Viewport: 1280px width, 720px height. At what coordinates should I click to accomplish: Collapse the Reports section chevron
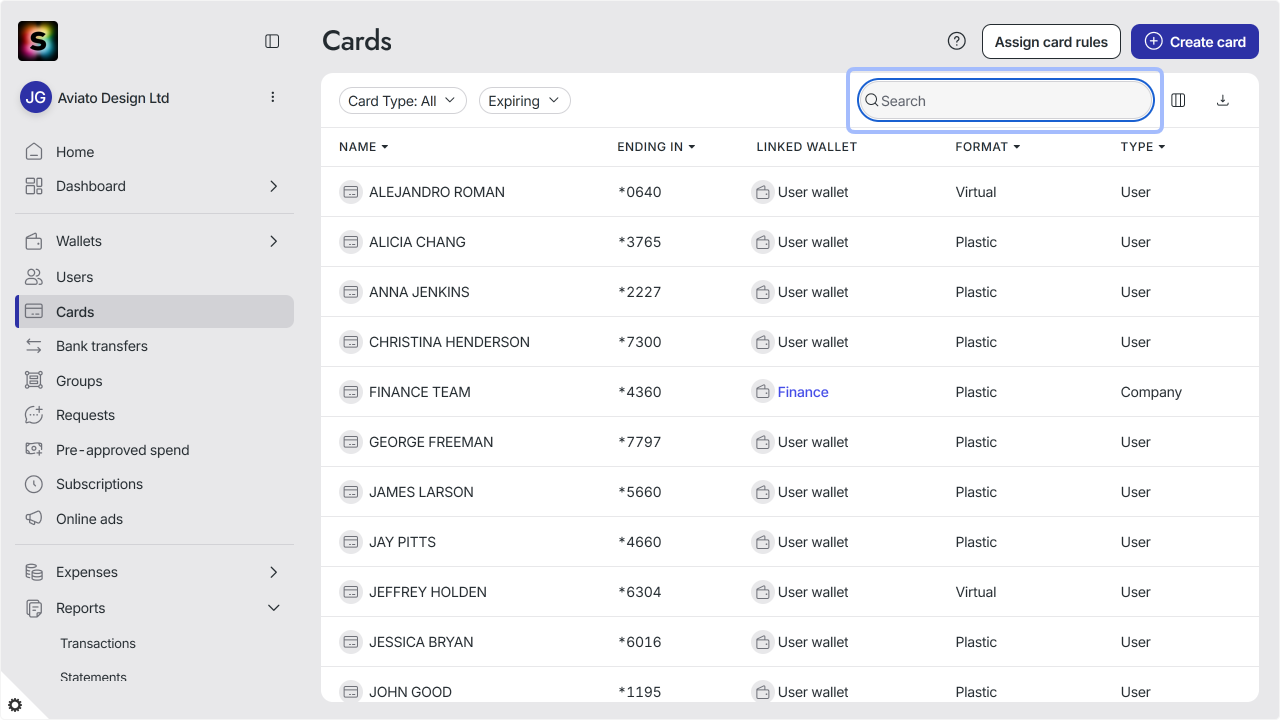(x=274, y=608)
